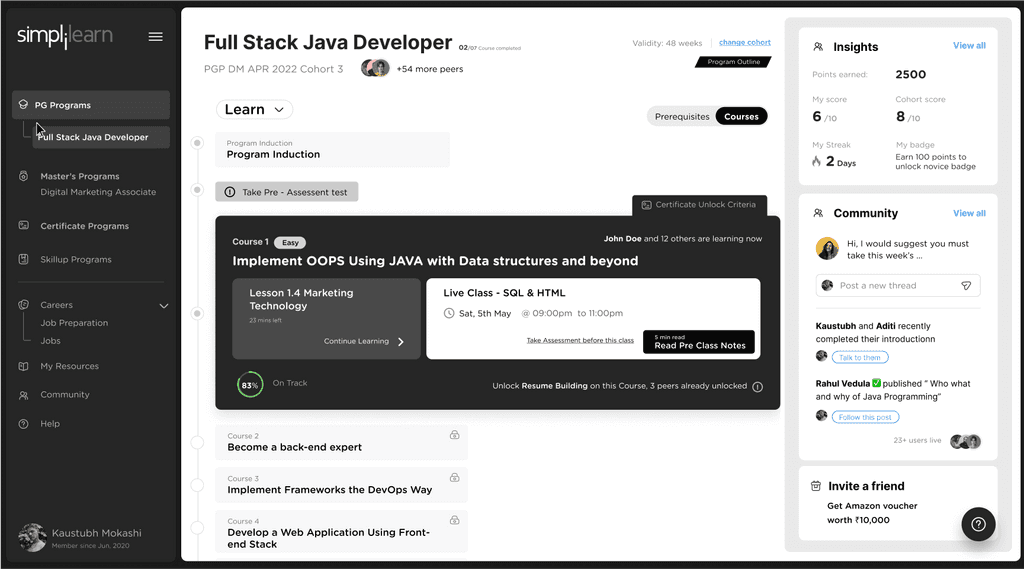Screen dimensions: 1024x569
Task: Click the floating help question mark icon
Action: tap(978, 524)
